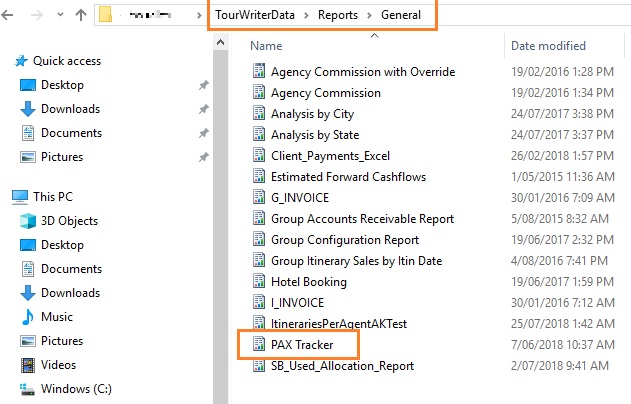Image resolution: width=631 pixels, height=404 pixels.
Task: Click pin icon beside pinned Pictures
Action: 204,157
